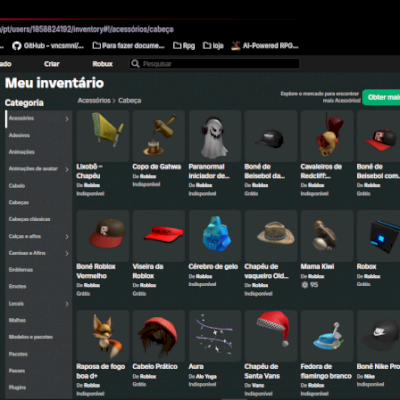
Task: Open the Boné Nike Pro thumbnail
Action: [x=378, y=336]
